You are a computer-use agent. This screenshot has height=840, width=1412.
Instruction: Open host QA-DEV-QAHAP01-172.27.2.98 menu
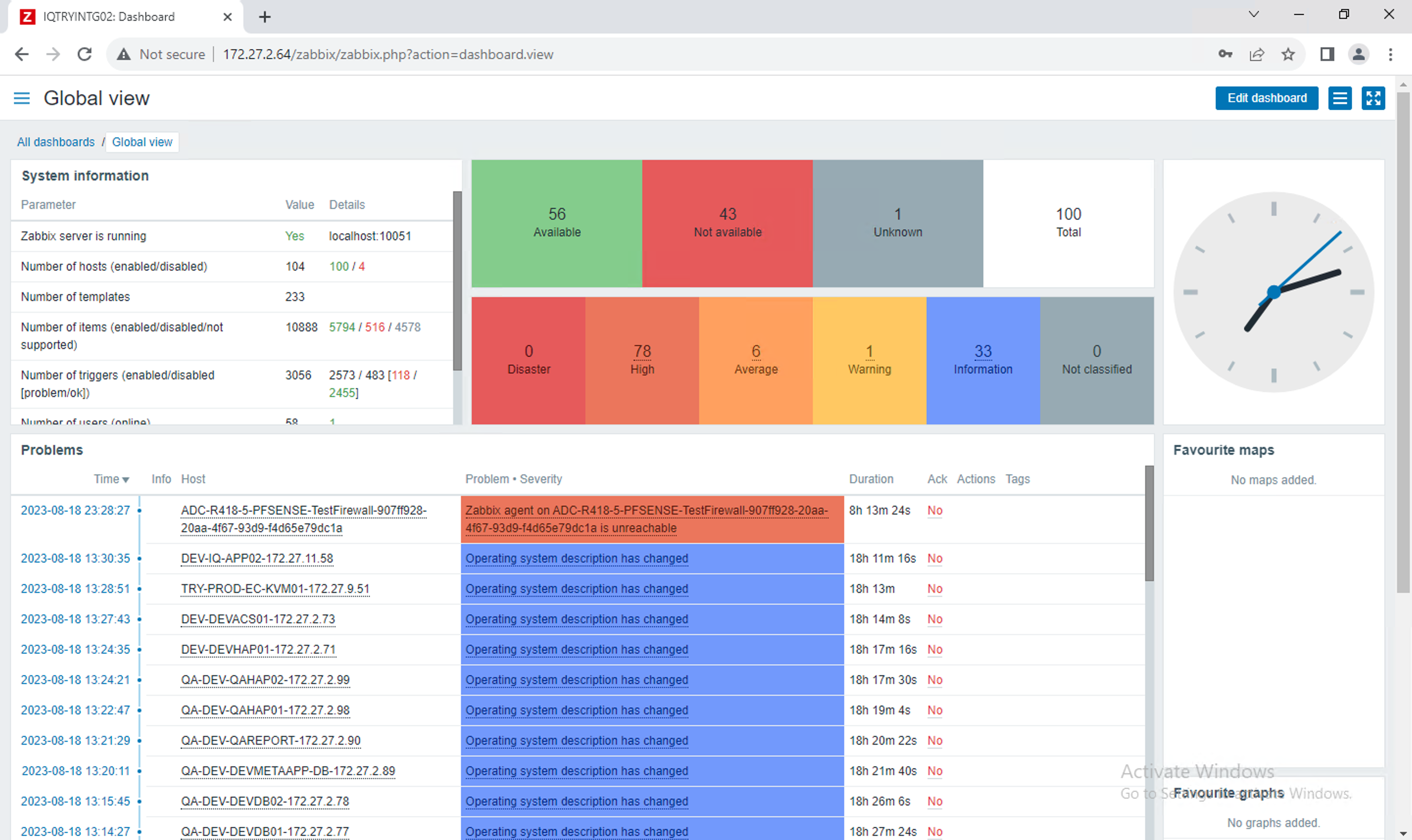tap(266, 711)
